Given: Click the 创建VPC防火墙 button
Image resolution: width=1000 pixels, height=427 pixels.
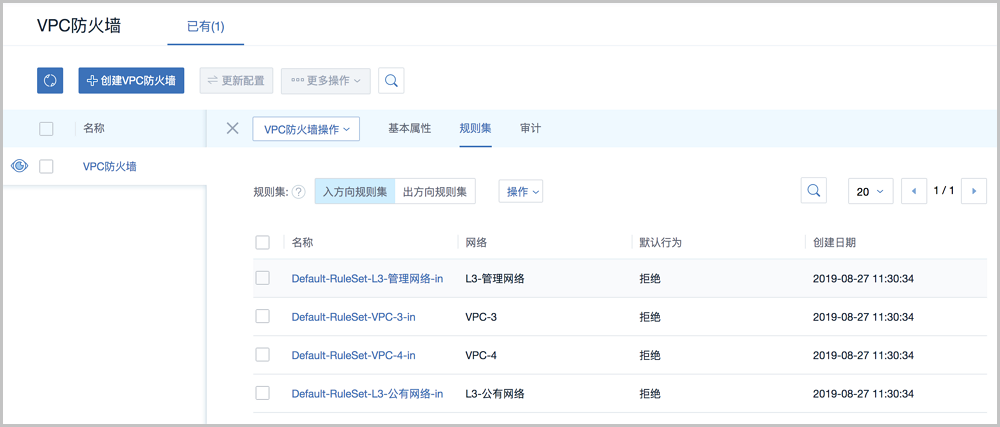Looking at the screenshot, I should (131, 81).
